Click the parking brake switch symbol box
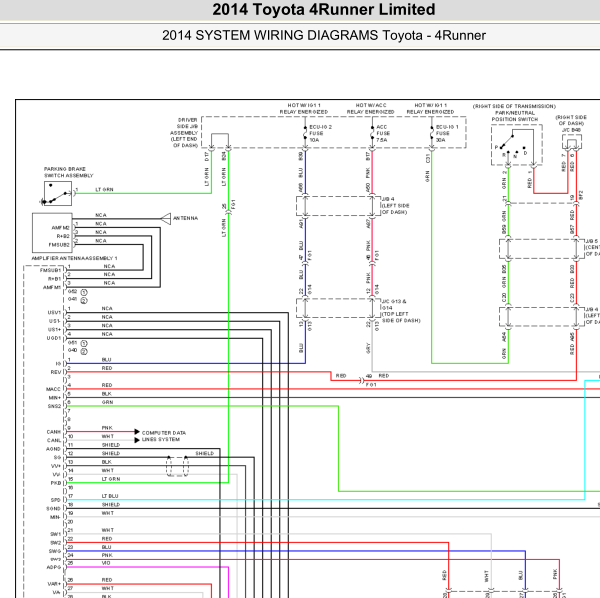The height and width of the screenshot is (598, 600). (58, 193)
